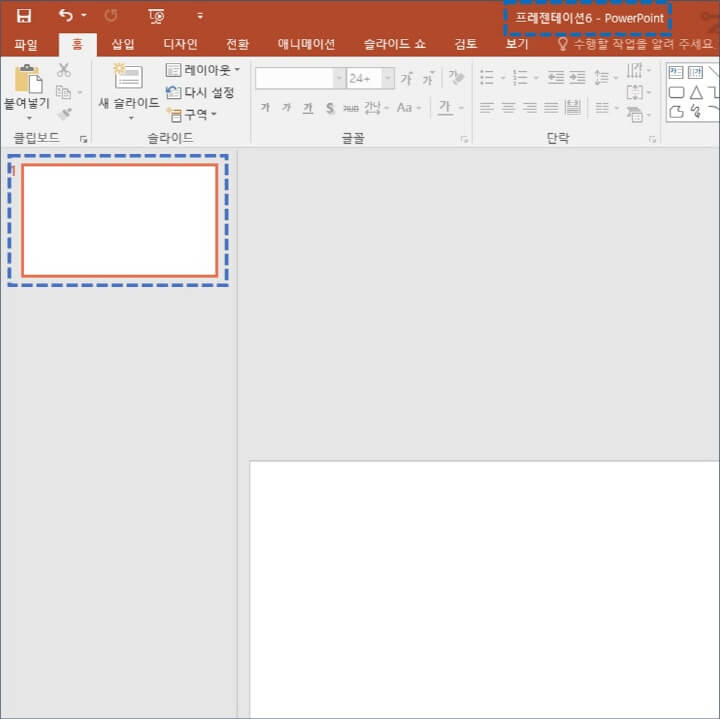This screenshot has height=719, width=720.
Task: Open the 파일 tab
Action: click(x=26, y=45)
